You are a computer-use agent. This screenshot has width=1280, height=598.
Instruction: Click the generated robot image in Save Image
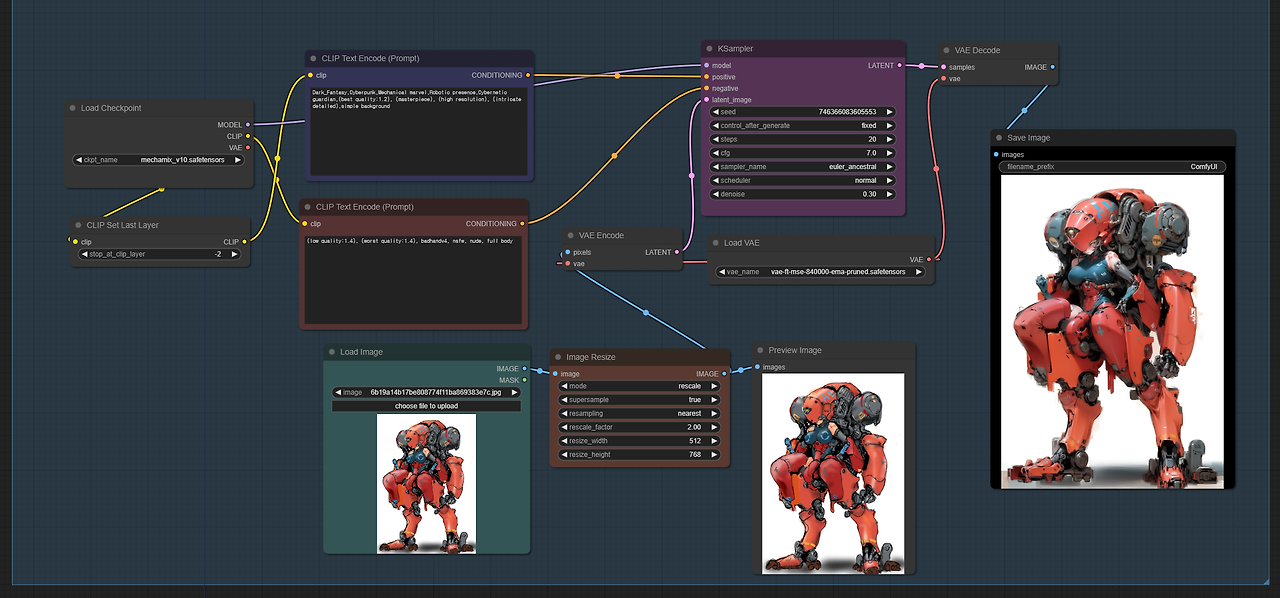(x=1112, y=330)
